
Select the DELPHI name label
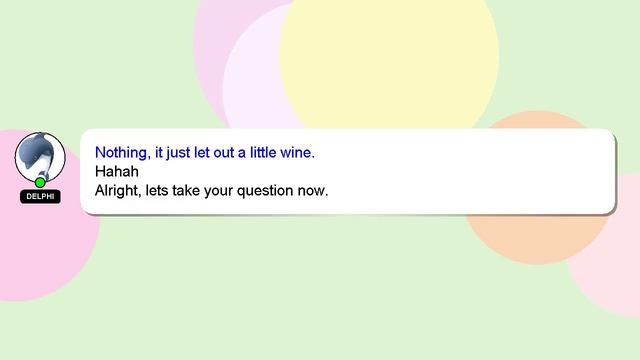(40, 196)
